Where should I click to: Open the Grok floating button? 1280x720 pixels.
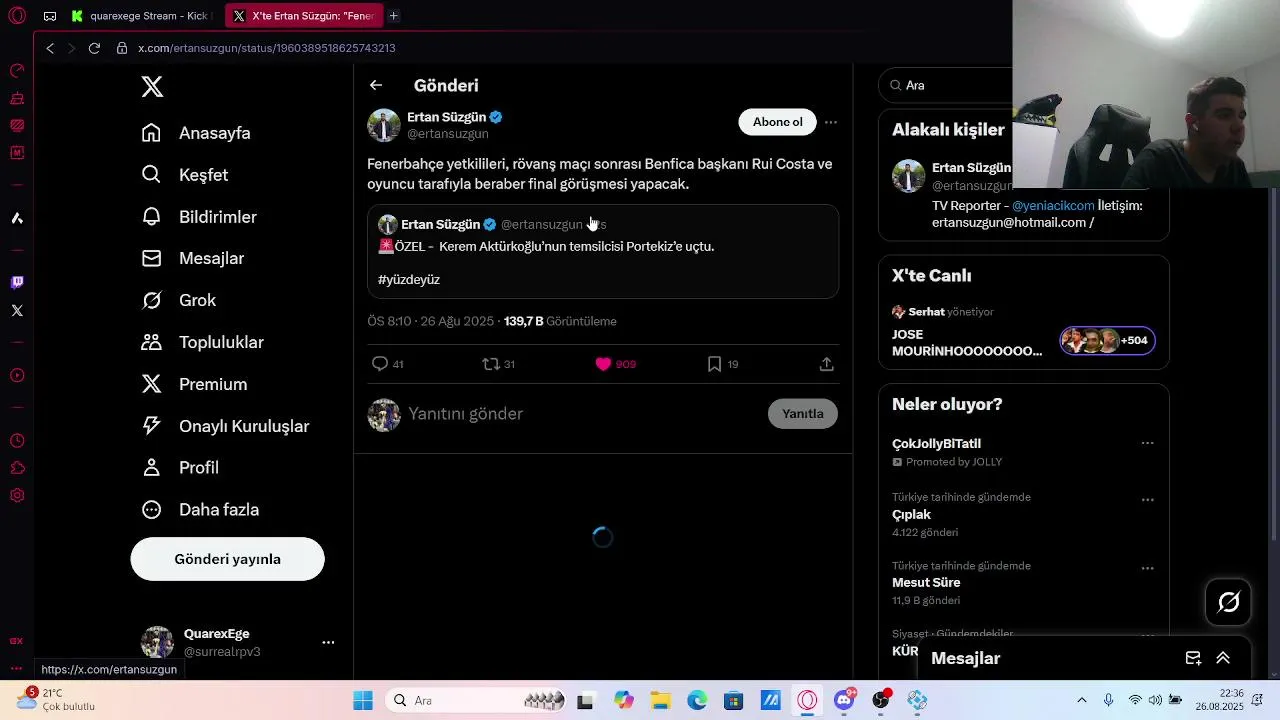click(x=1228, y=602)
